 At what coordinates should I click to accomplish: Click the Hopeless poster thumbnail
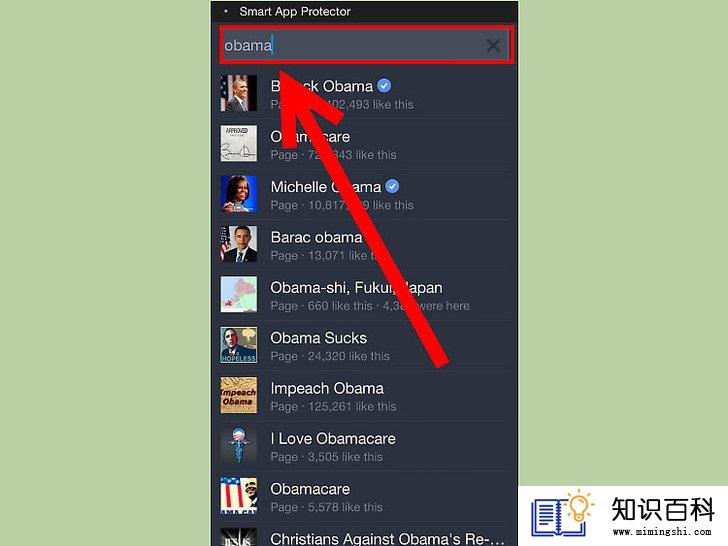238,345
